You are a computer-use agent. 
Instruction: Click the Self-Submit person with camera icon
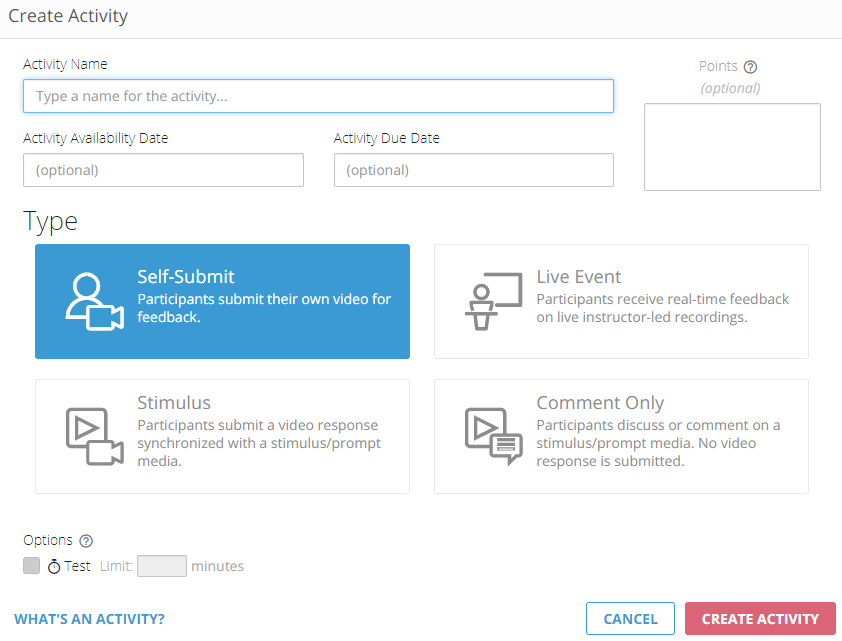coord(95,302)
